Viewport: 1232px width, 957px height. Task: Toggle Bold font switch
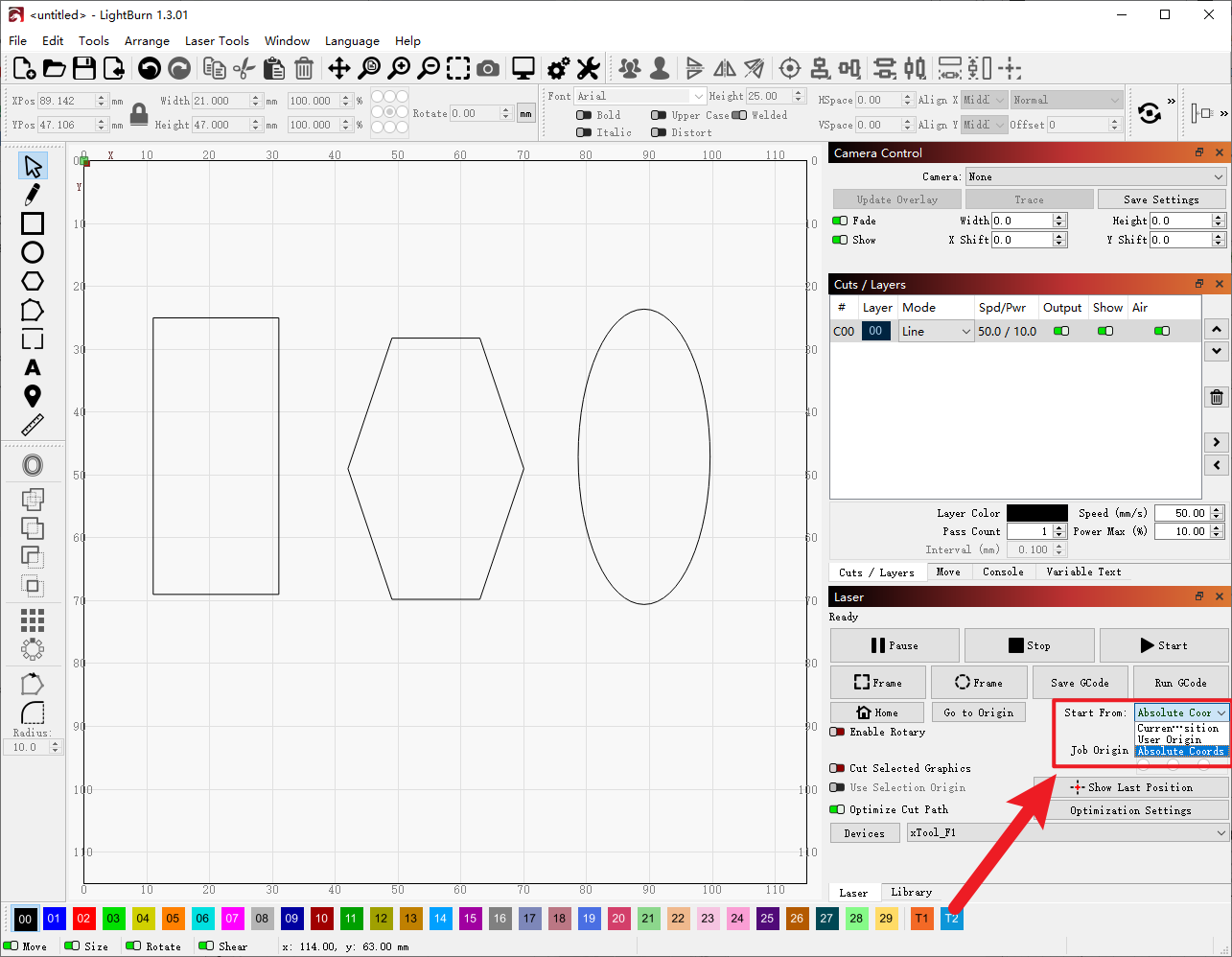pyautogui.click(x=583, y=115)
